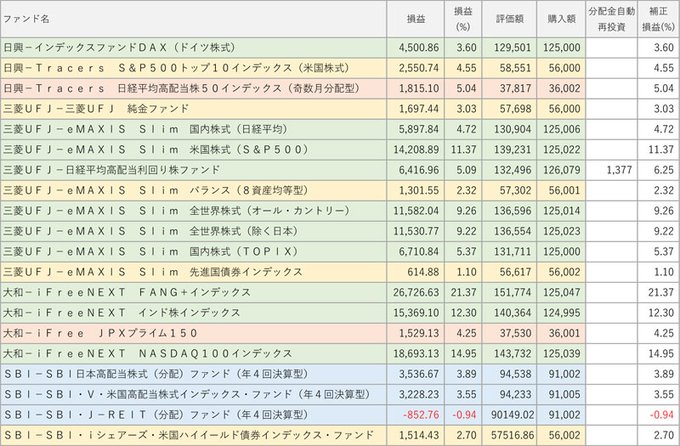Select the valuation 136,596
The height and width of the screenshot is (446, 680).
(x=513, y=211)
